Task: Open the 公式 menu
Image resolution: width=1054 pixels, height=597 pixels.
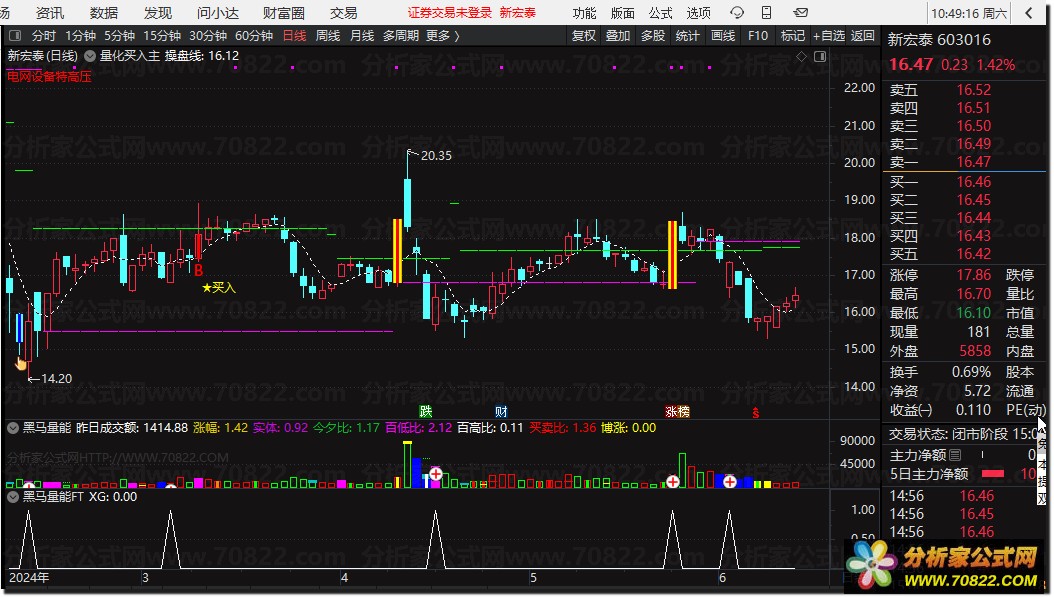Action: (x=661, y=13)
